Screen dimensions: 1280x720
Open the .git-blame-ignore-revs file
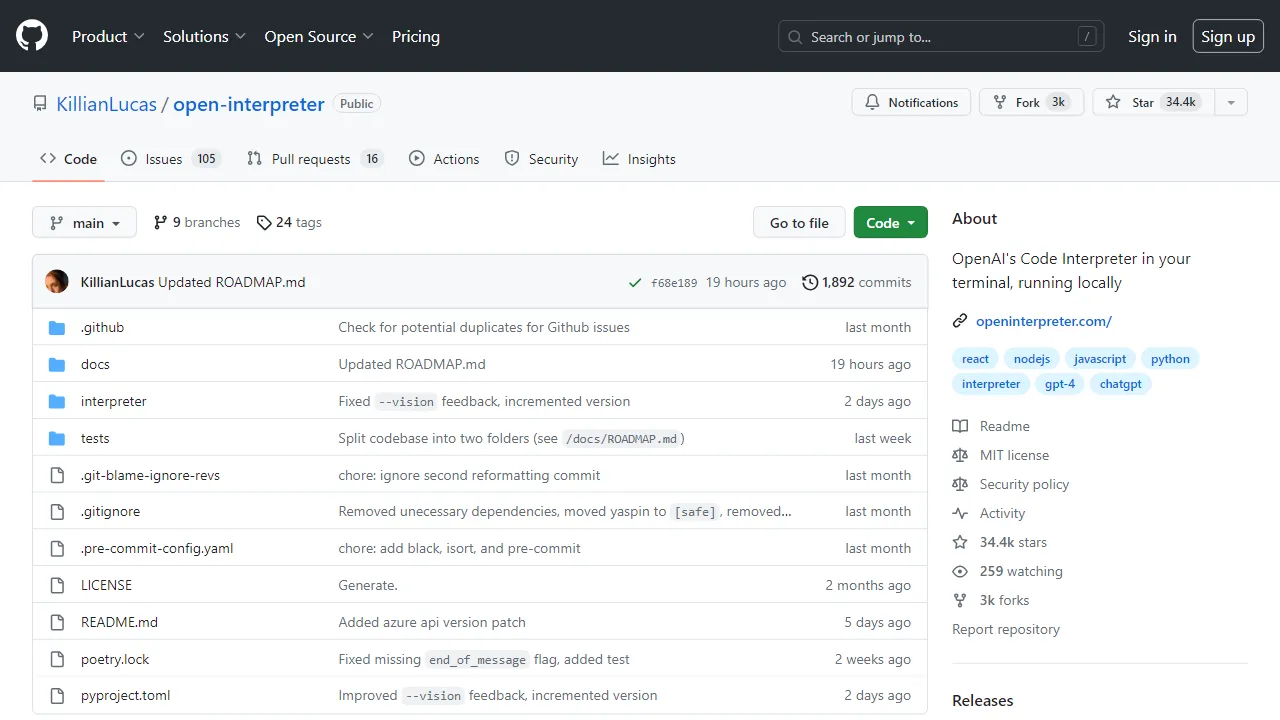coord(150,475)
